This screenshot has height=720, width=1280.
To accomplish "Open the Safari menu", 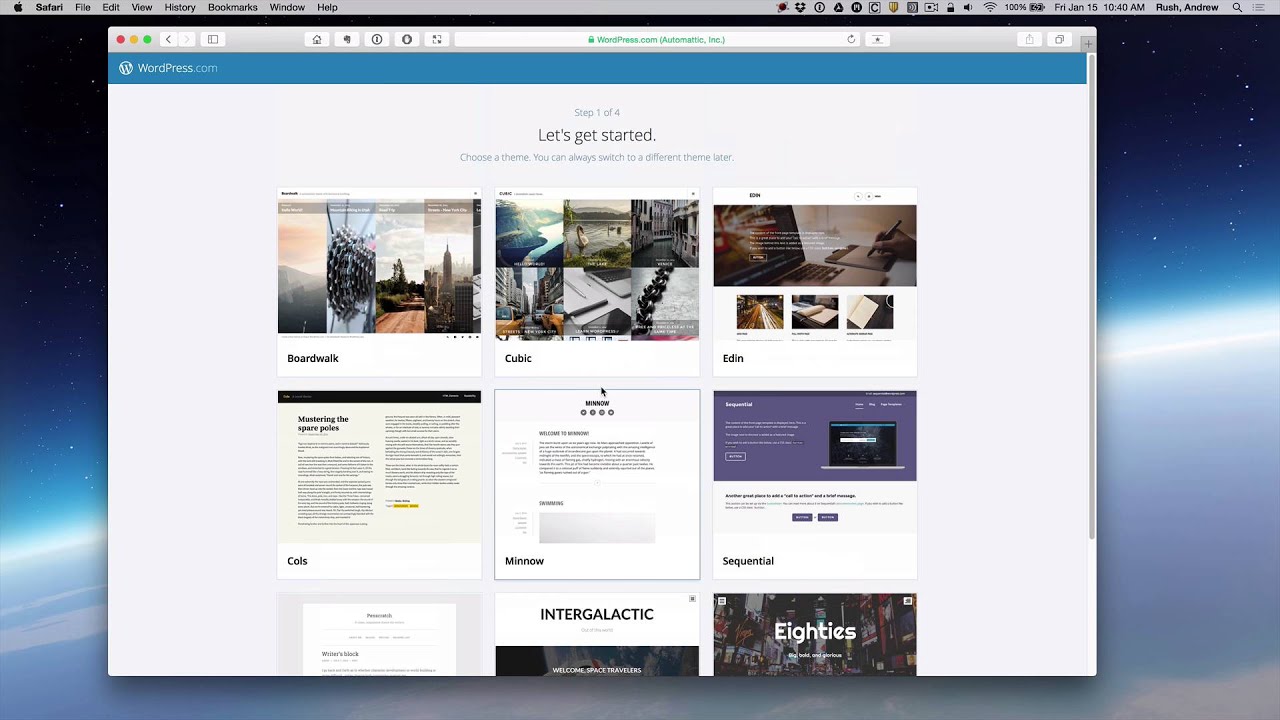I will [49, 7].
